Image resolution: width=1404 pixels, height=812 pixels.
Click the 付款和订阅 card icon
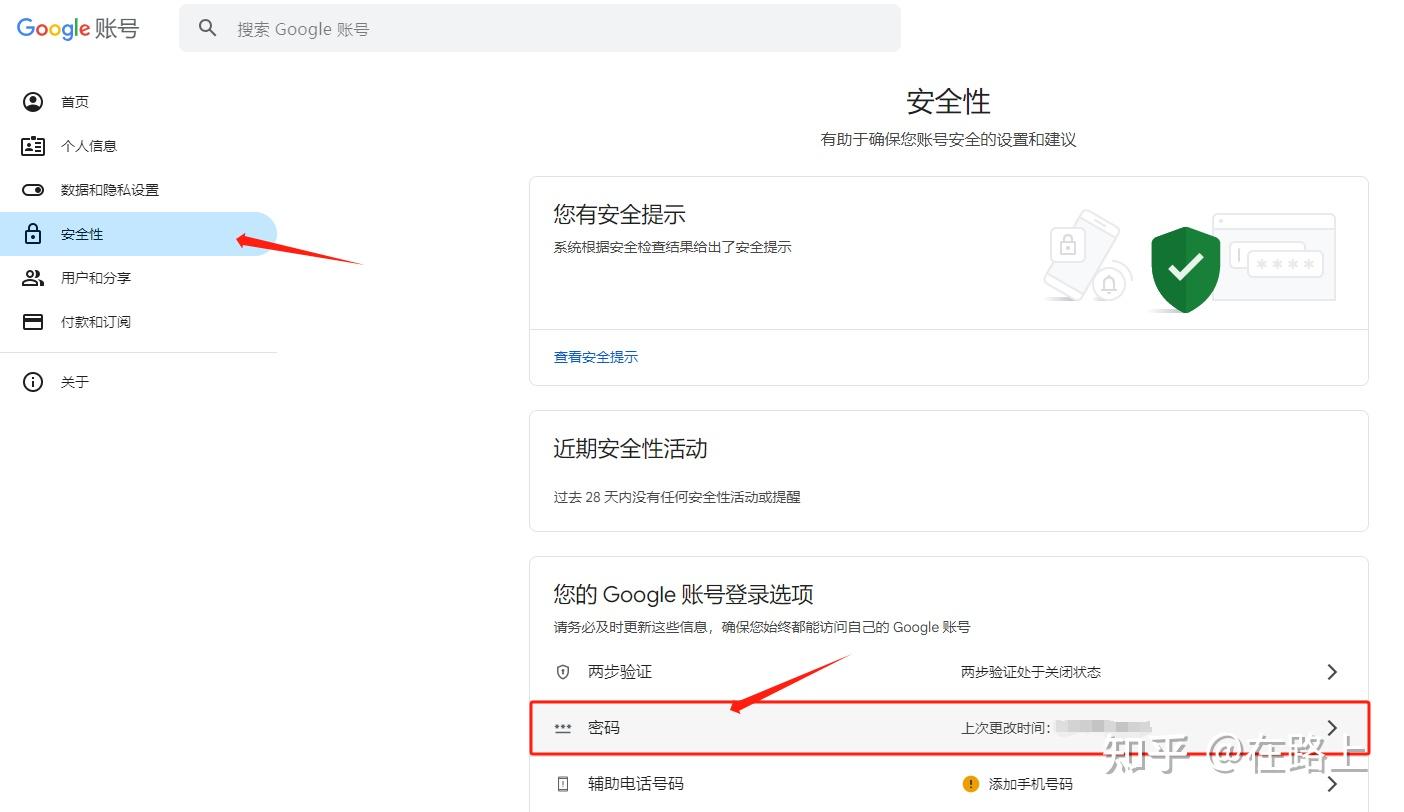pyautogui.click(x=33, y=322)
